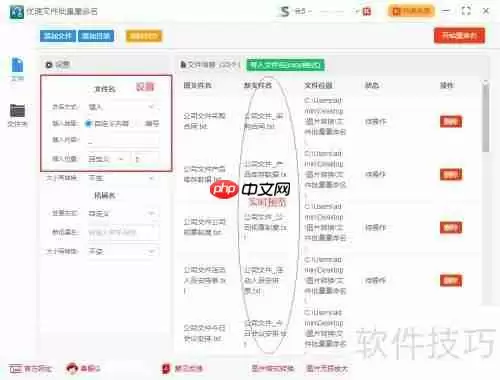
Task: Open the official website icon at bottom
Action: tap(15, 368)
